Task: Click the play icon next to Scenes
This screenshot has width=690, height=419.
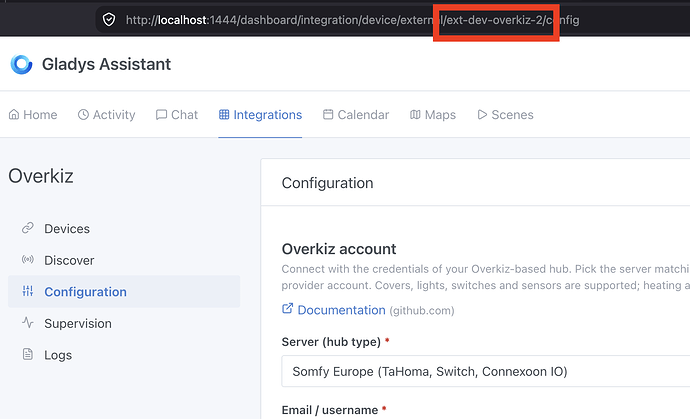Action: [482, 114]
